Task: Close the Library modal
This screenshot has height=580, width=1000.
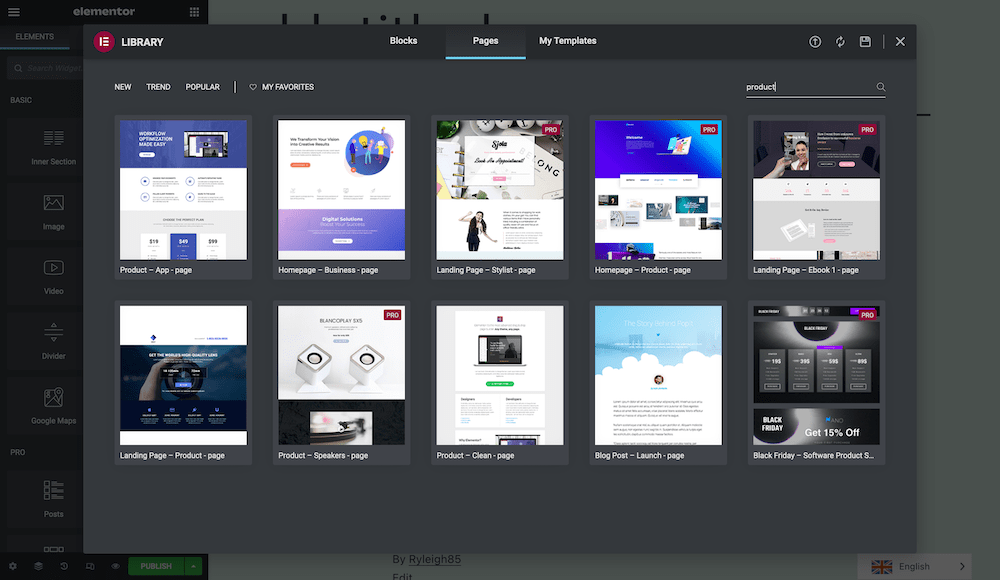Action: [900, 41]
